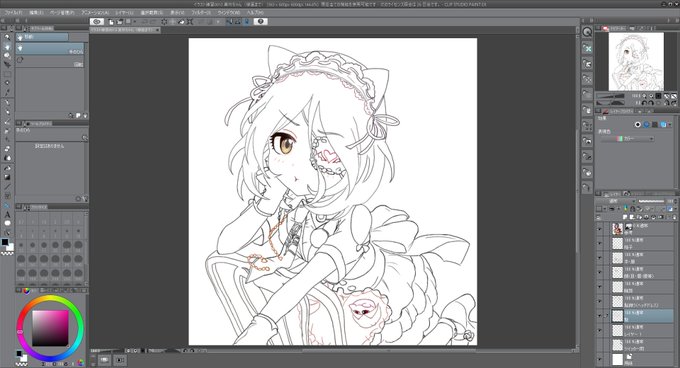Viewport: 680px width, 368px height.
Task: Open the ウィンドウ menu
Action: point(229,13)
